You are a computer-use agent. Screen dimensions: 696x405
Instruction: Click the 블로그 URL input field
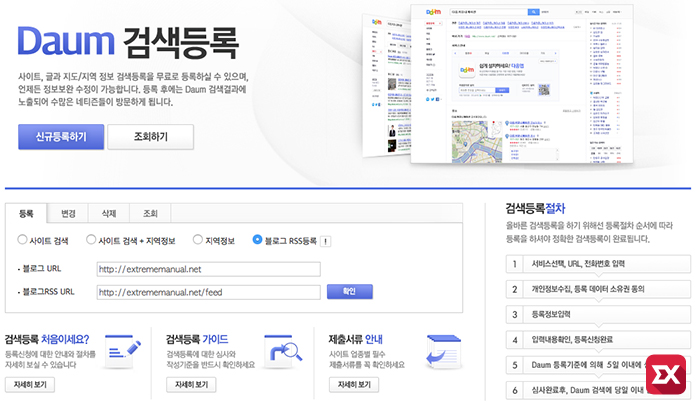[209, 269]
